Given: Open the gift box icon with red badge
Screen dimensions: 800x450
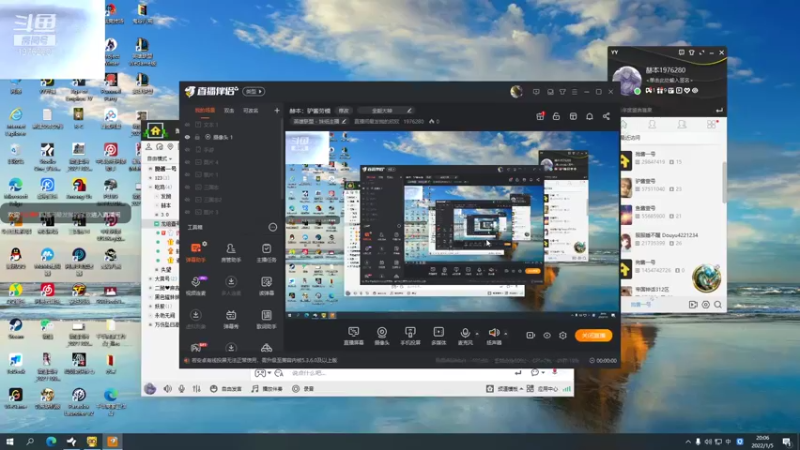Looking at the screenshot, I should 540,116.
